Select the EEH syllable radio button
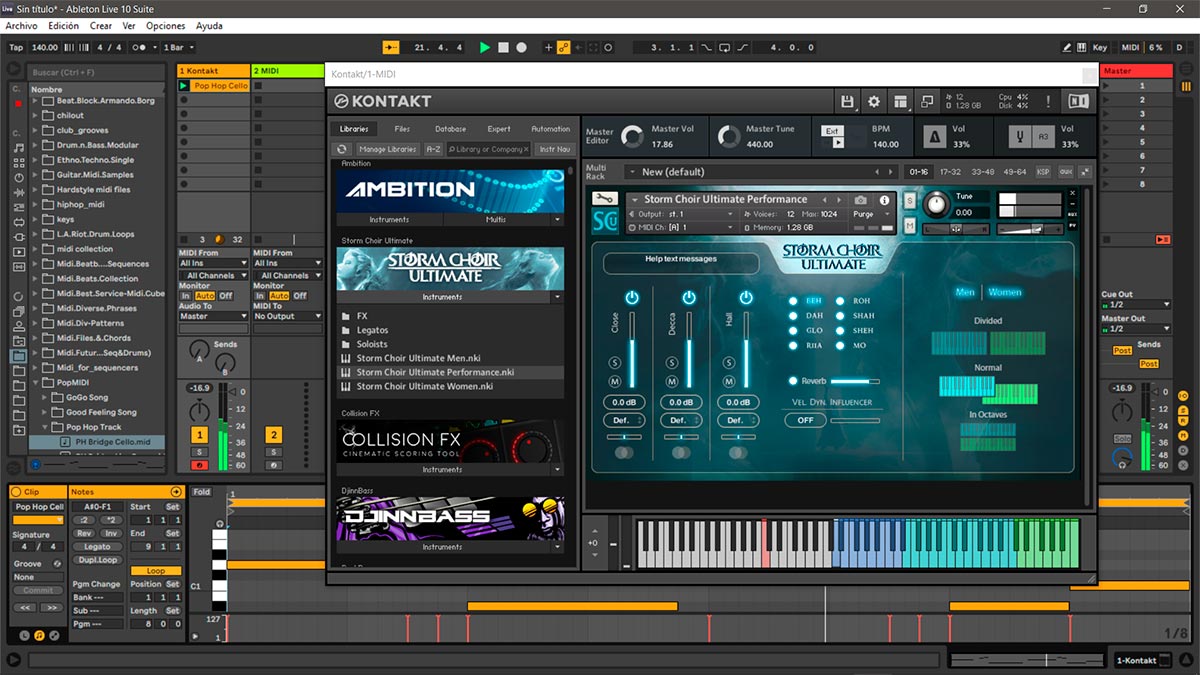Screen dimensions: 1200x675 point(793,301)
